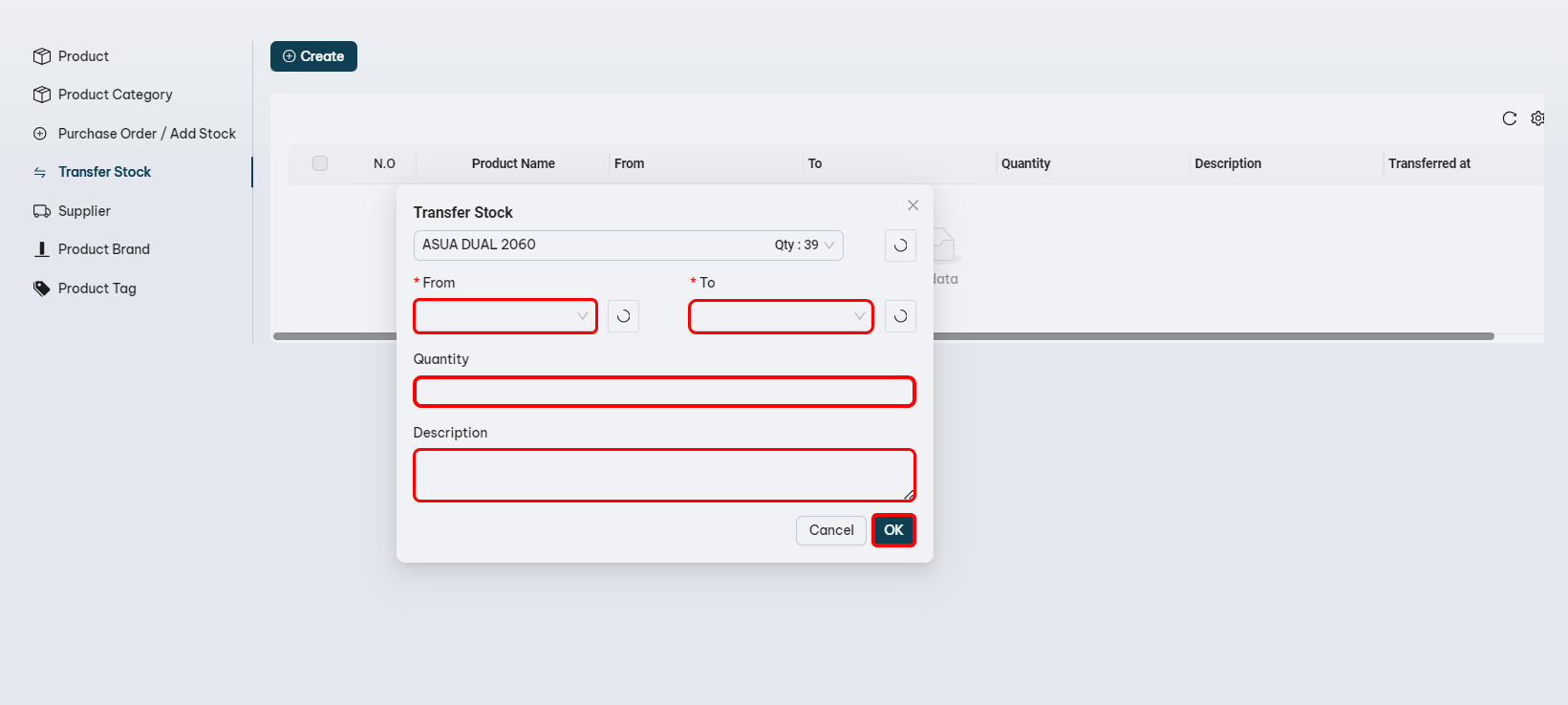The image size is (1568, 705).
Task: Expand the From location dropdown
Action: (505, 316)
